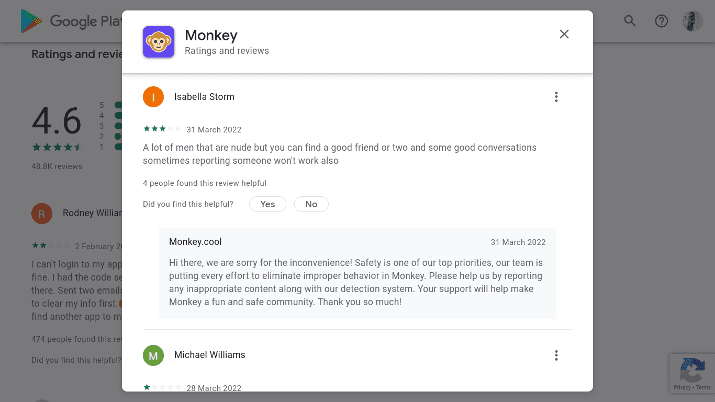Mark Isabella Storm's review helpful with Yes
Viewport: 715px width, 402px height.
267,204
